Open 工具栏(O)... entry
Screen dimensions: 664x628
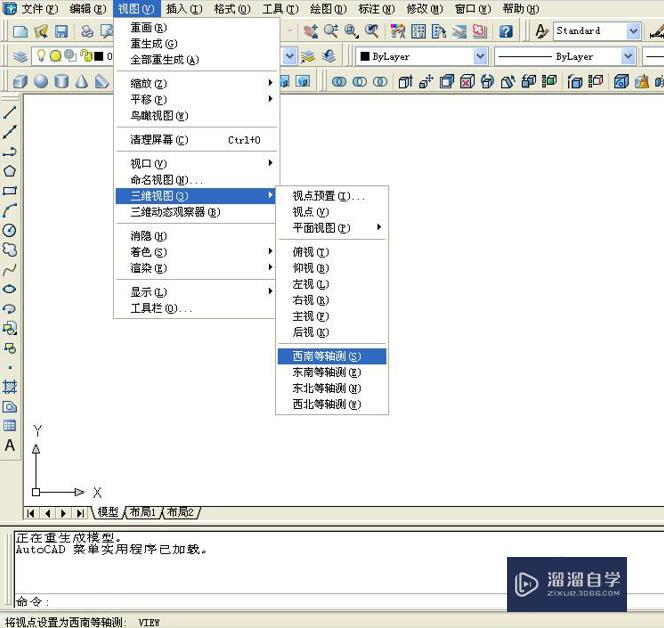tap(196, 308)
